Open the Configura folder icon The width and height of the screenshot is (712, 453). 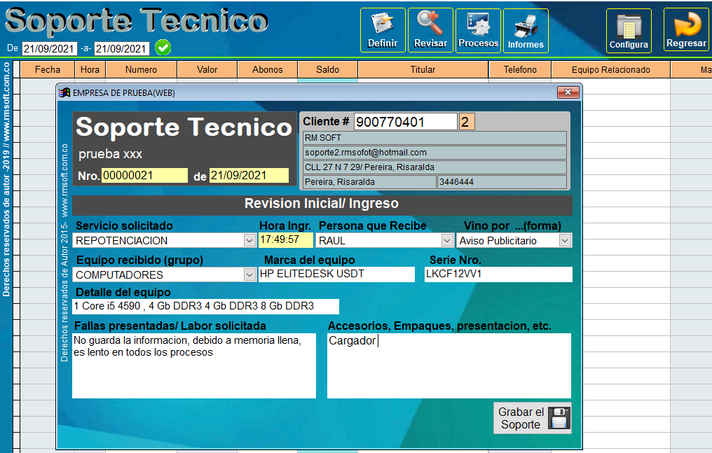[629, 31]
